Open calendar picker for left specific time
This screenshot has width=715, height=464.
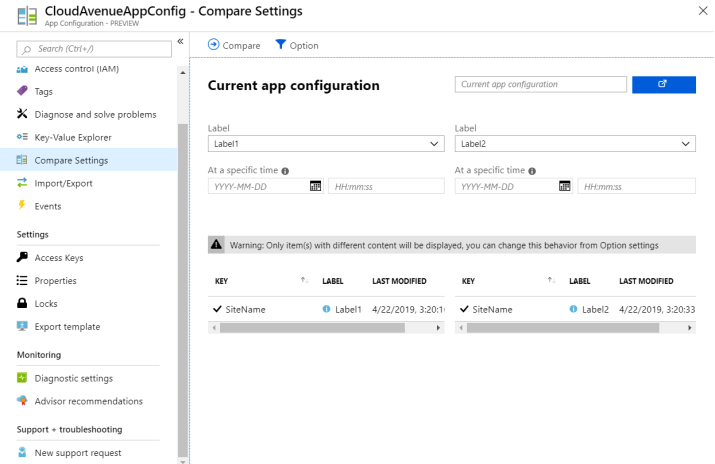pos(315,186)
